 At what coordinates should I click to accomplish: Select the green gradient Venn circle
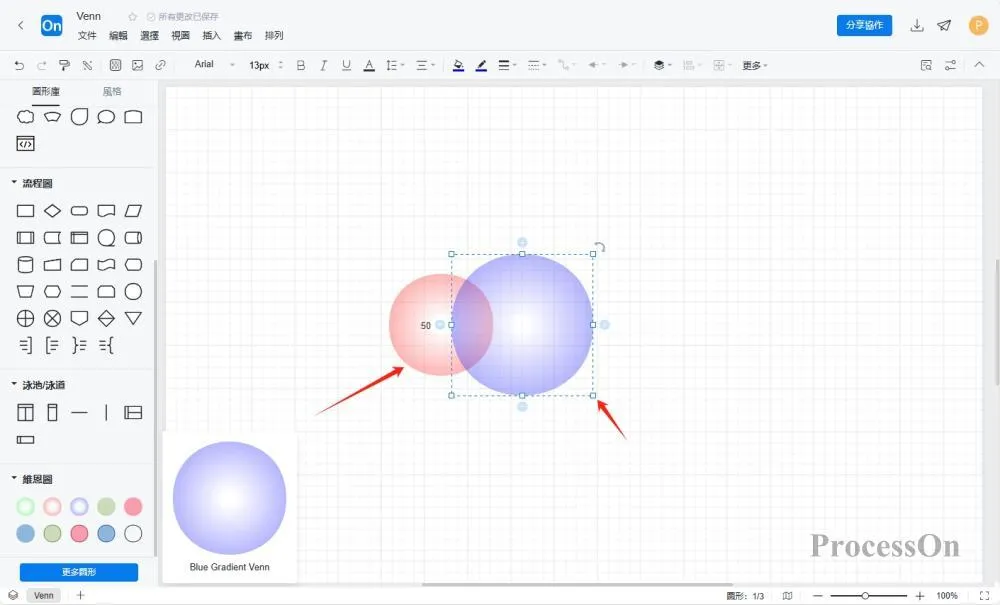point(26,507)
